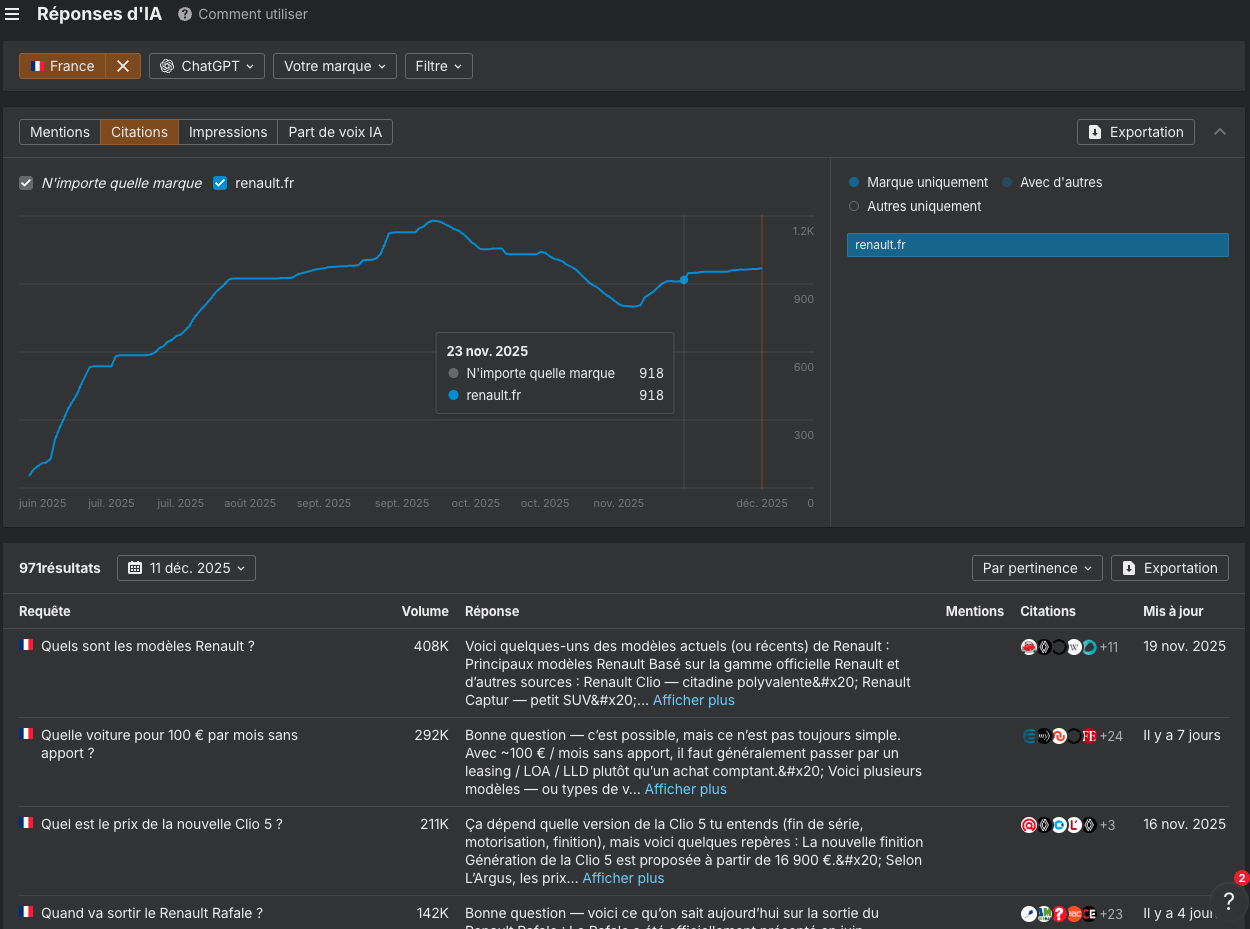Screen dimensions: 1250x929
Task: Open the ChatGPT model dropdown
Action: click(x=207, y=66)
